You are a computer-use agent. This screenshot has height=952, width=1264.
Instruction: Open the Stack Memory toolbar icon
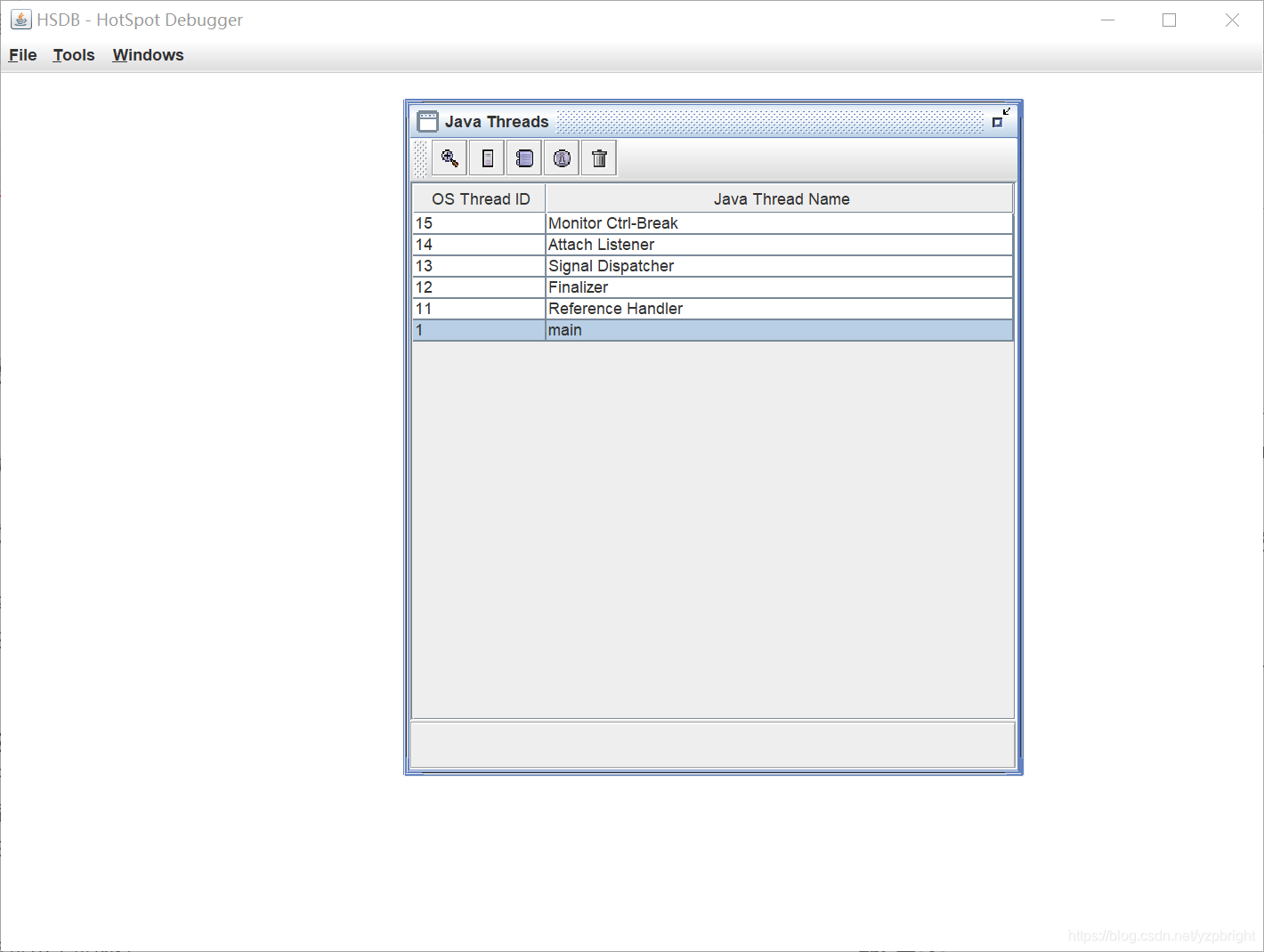(x=487, y=158)
